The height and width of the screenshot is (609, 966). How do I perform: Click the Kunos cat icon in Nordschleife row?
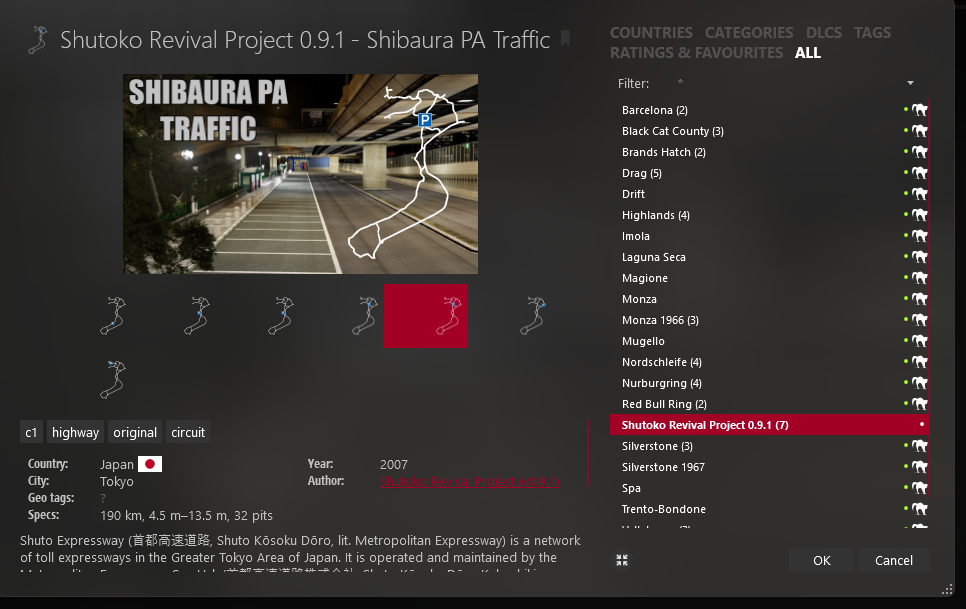920,361
